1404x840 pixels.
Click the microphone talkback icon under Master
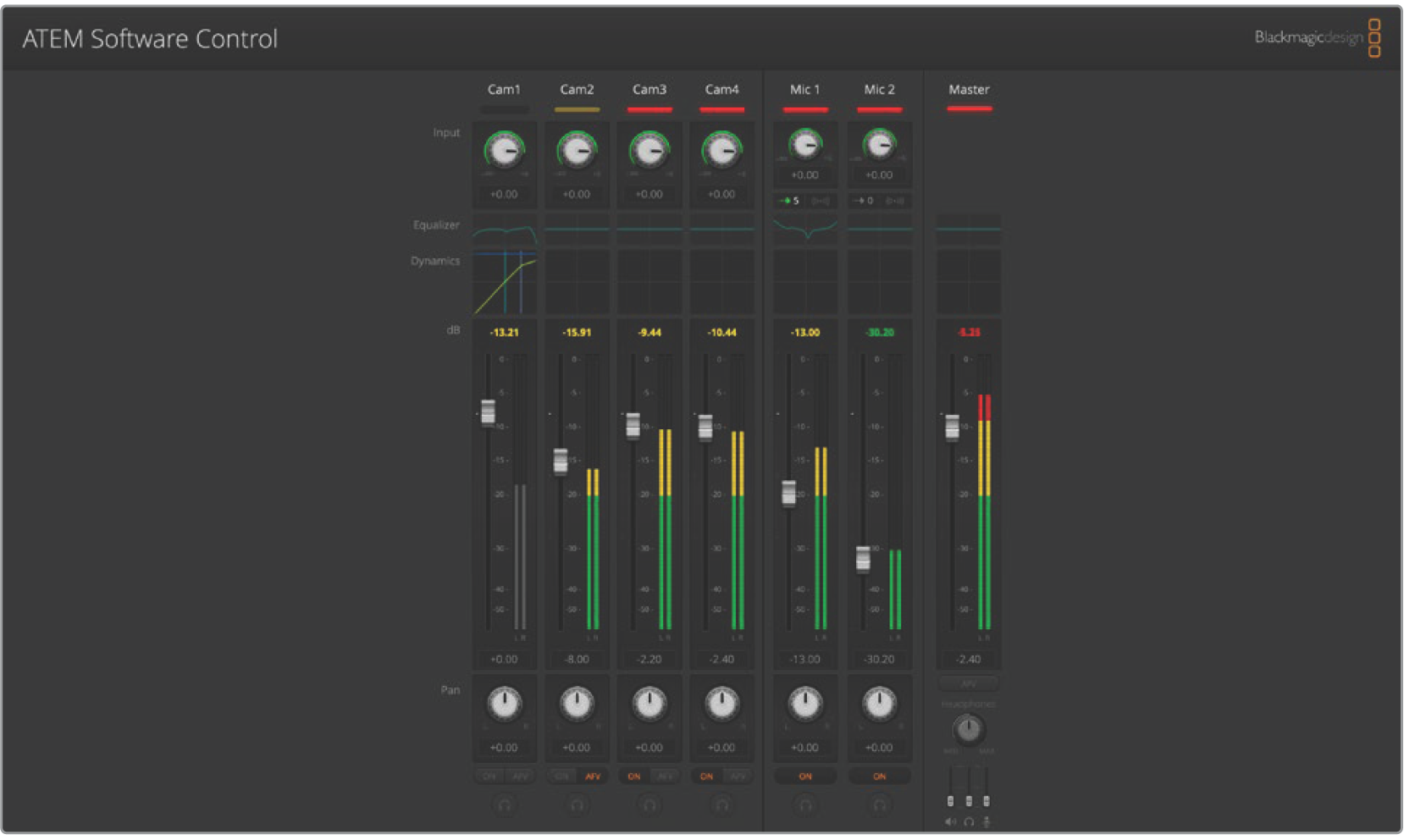pyautogui.click(x=987, y=822)
